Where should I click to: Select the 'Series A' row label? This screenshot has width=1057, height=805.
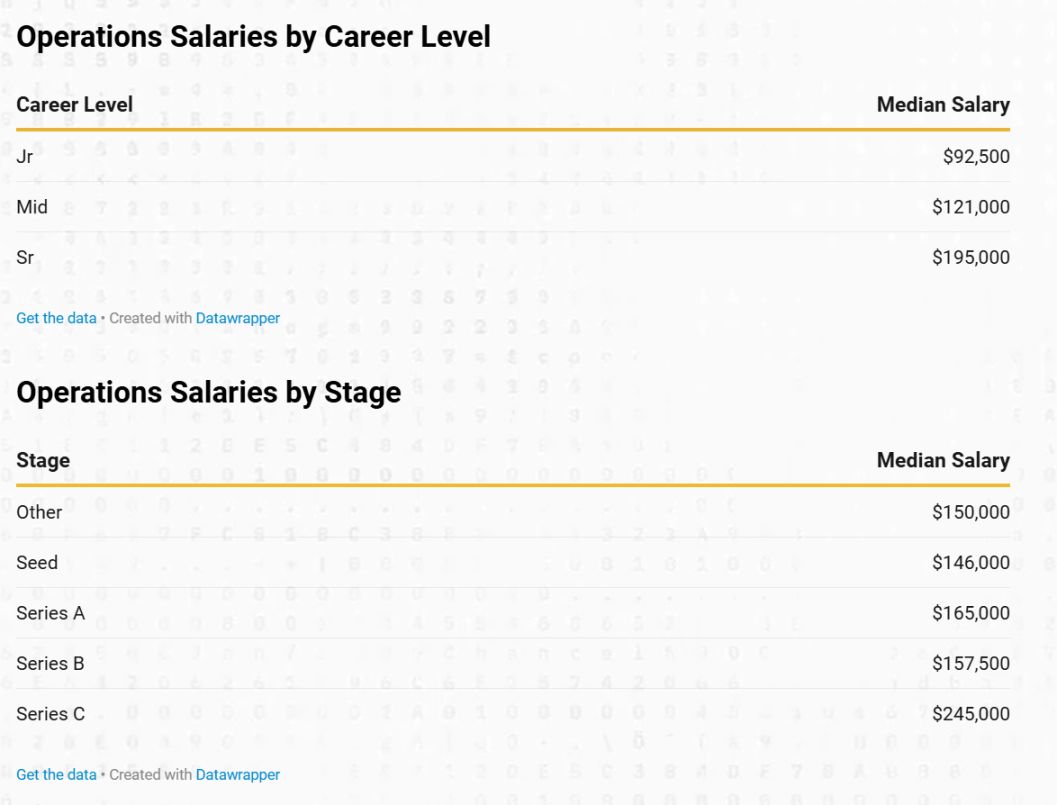click(x=50, y=613)
